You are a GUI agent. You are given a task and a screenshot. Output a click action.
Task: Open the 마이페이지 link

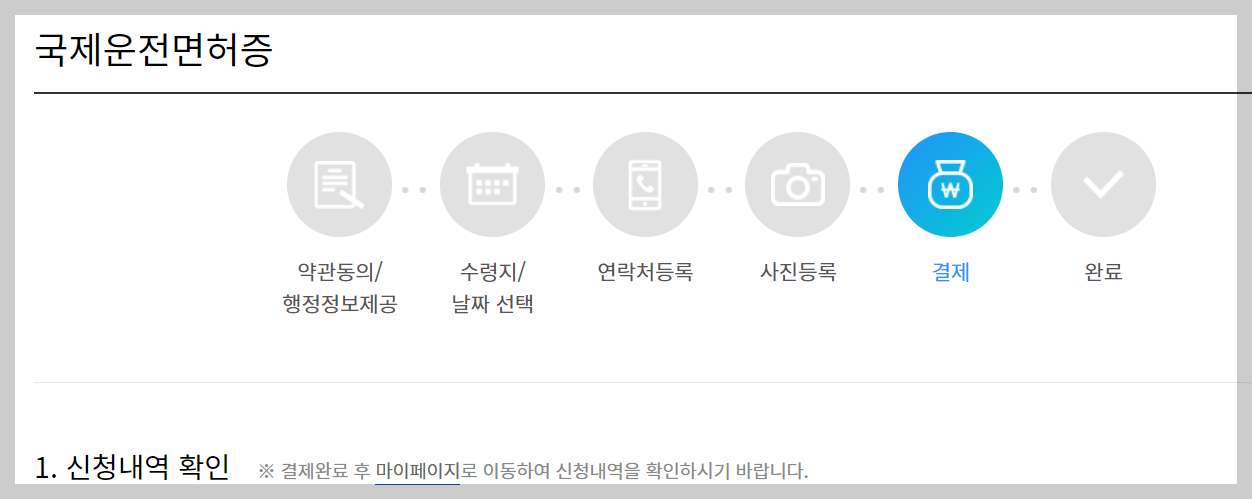[x=417, y=471]
